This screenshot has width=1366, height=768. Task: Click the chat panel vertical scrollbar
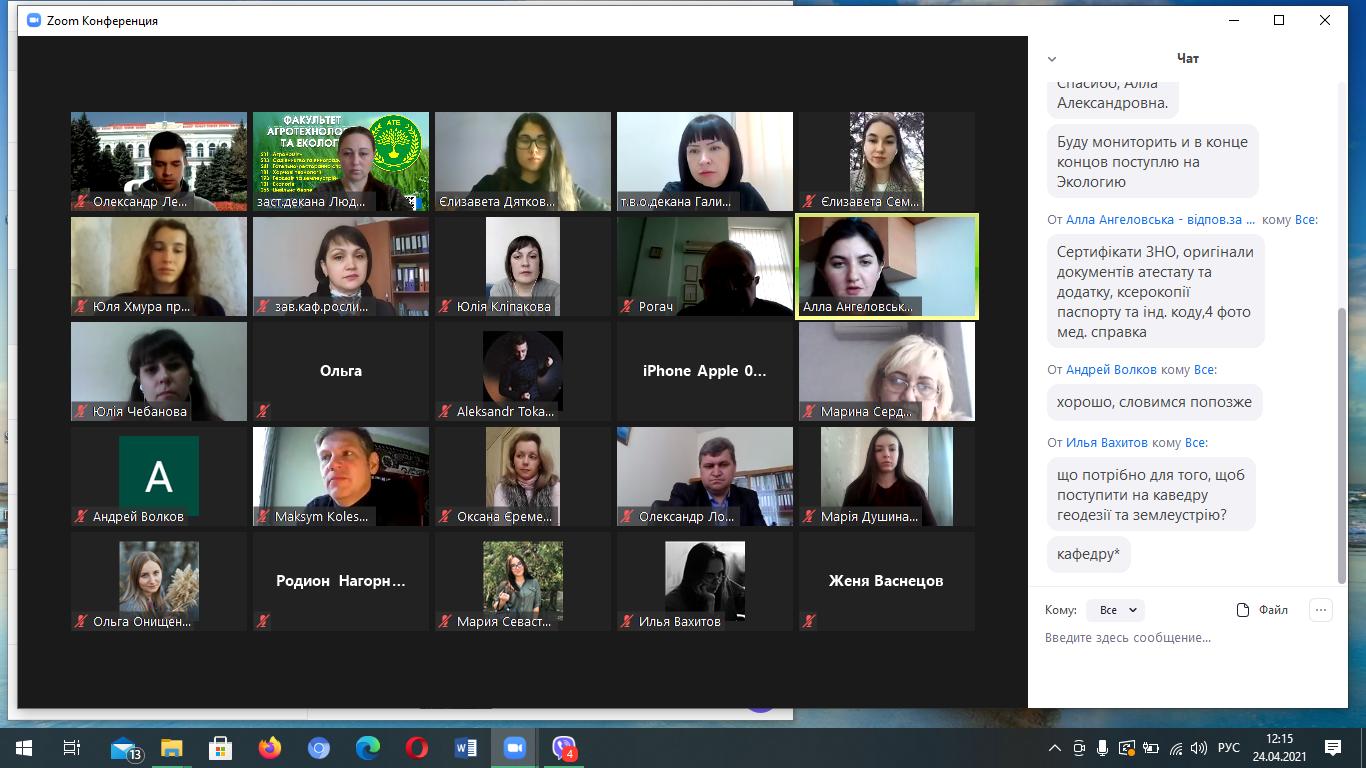pos(1342,445)
